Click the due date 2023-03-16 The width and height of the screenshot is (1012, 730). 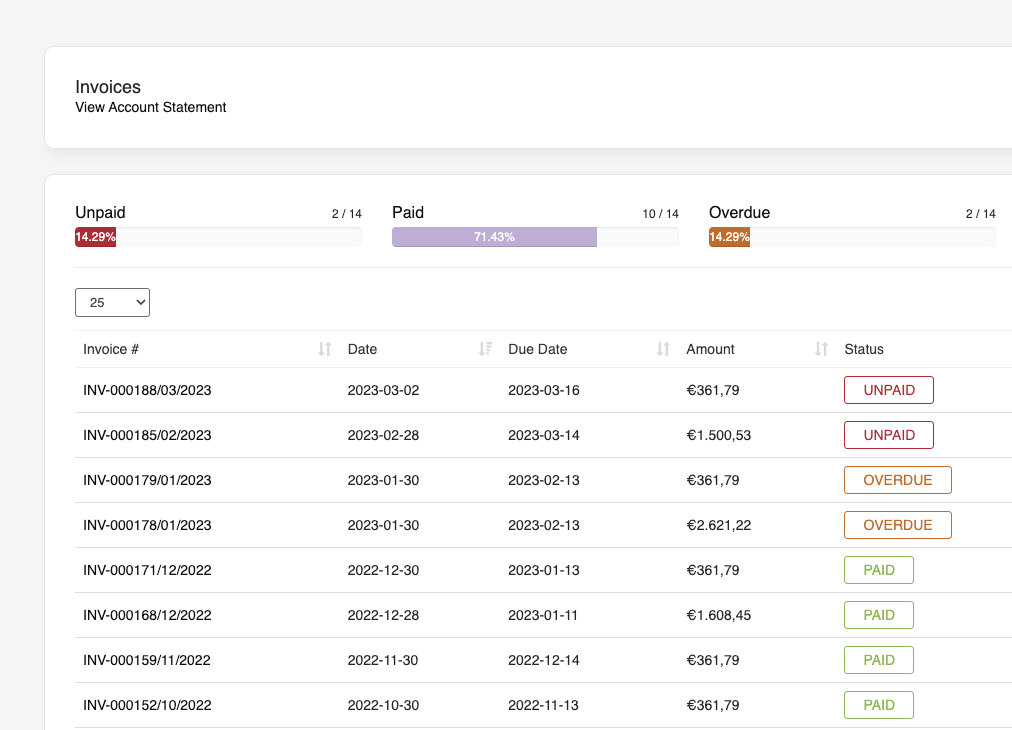click(x=544, y=390)
